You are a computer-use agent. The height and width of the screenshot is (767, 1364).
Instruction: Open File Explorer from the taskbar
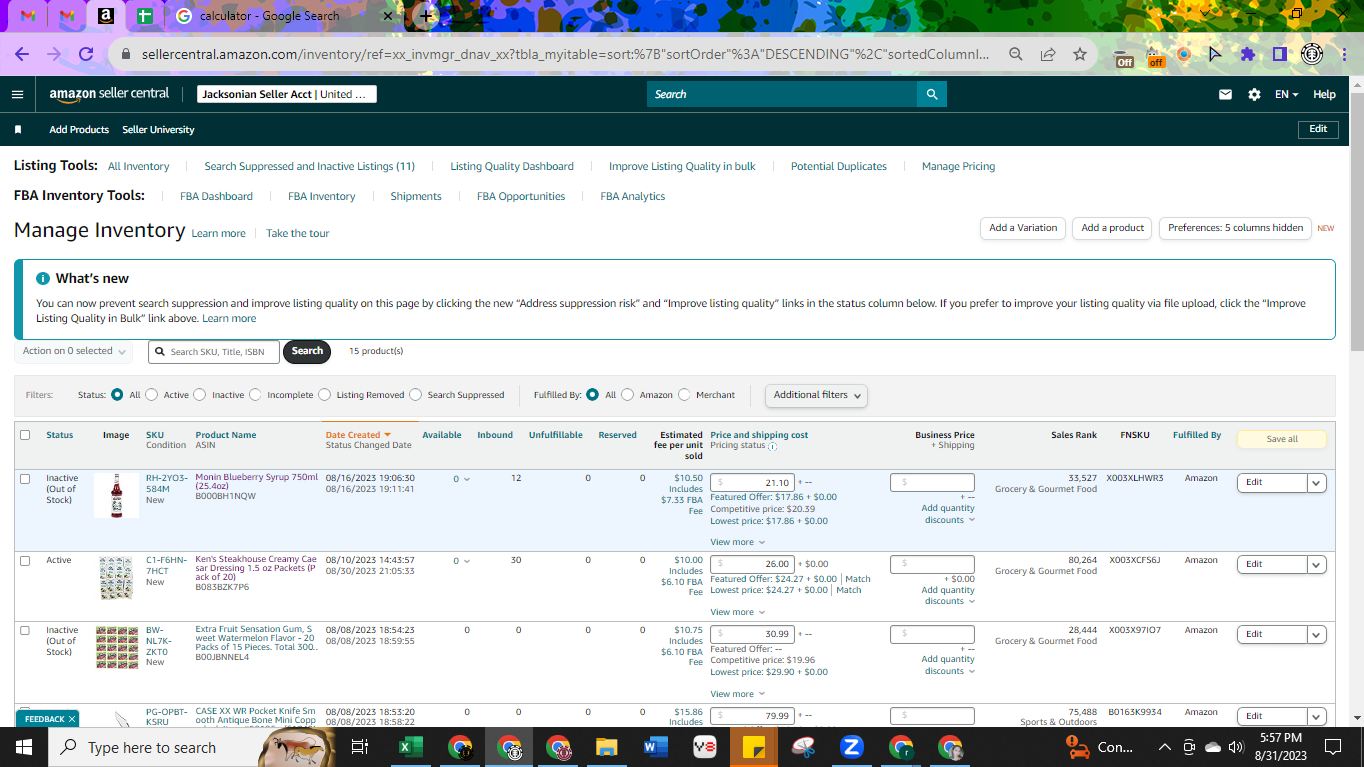click(607, 747)
